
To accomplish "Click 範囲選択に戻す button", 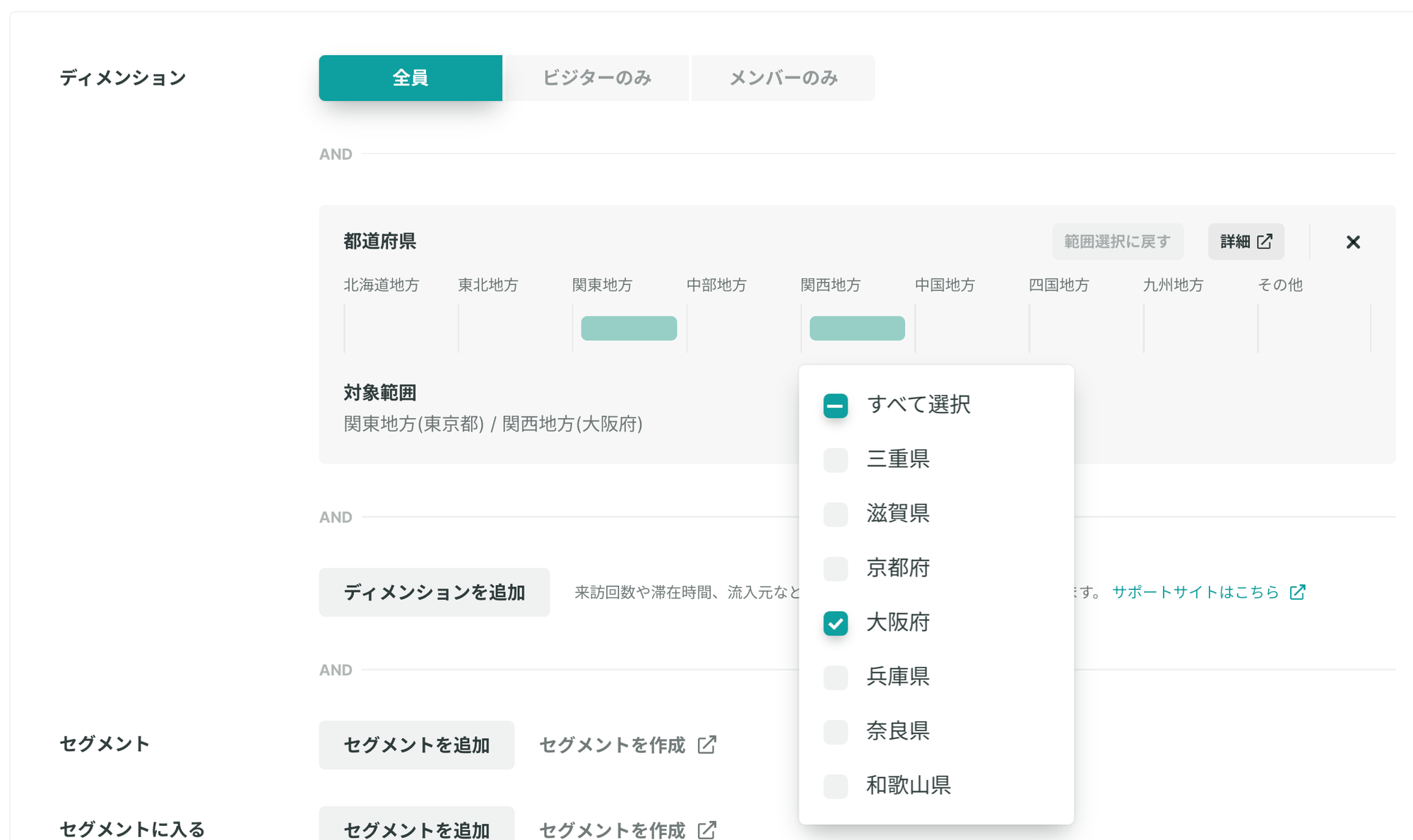I will tap(1118, 242).
